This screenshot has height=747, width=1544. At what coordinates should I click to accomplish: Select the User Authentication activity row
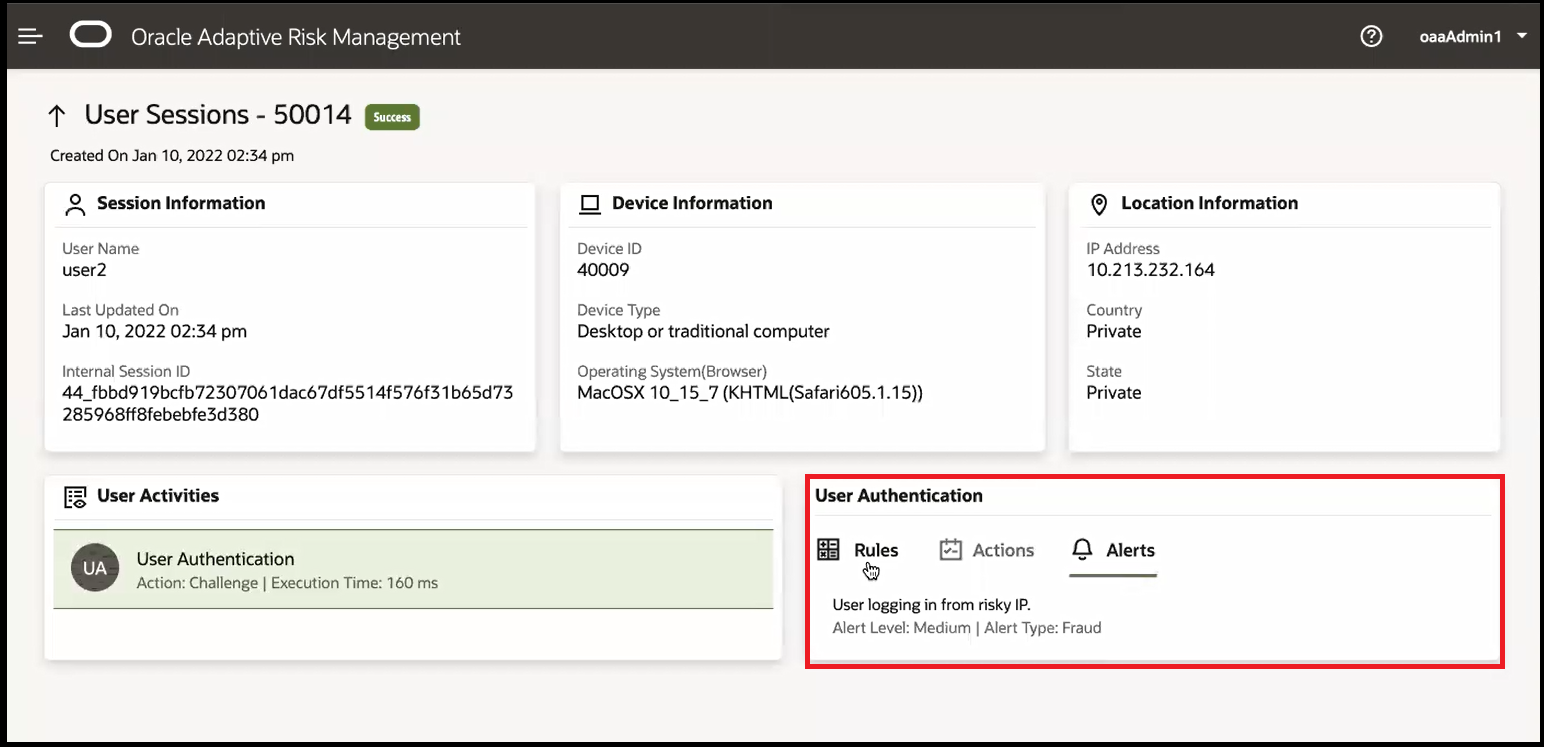(413, 569)
